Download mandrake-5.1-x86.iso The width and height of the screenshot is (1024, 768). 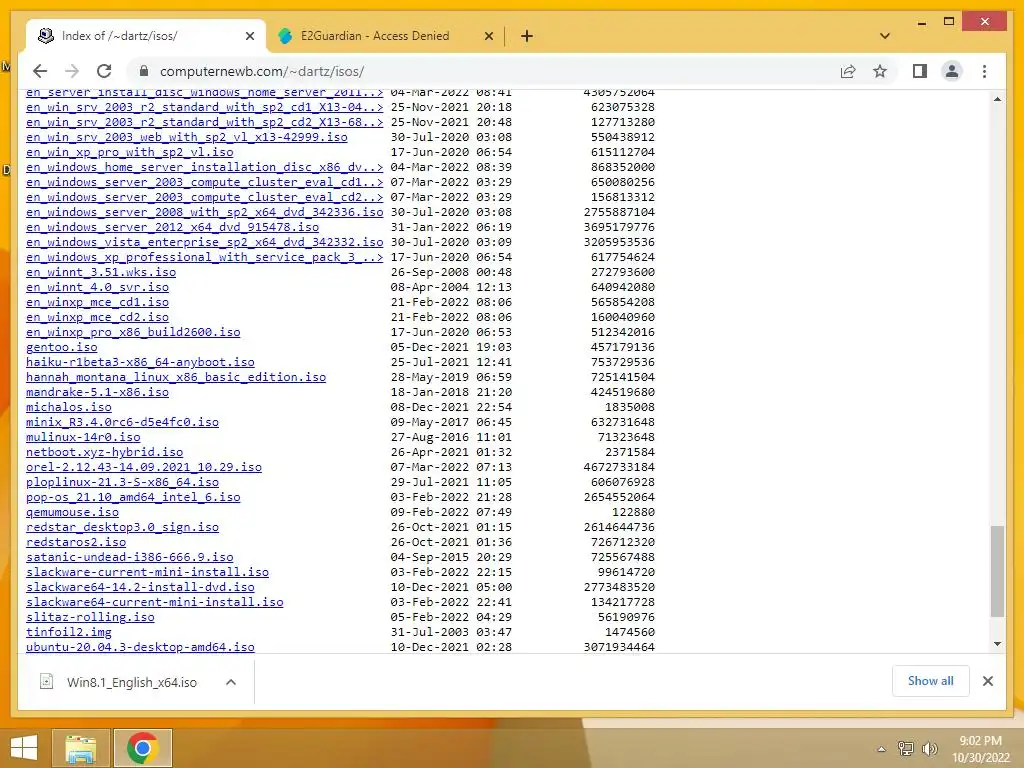97,392
